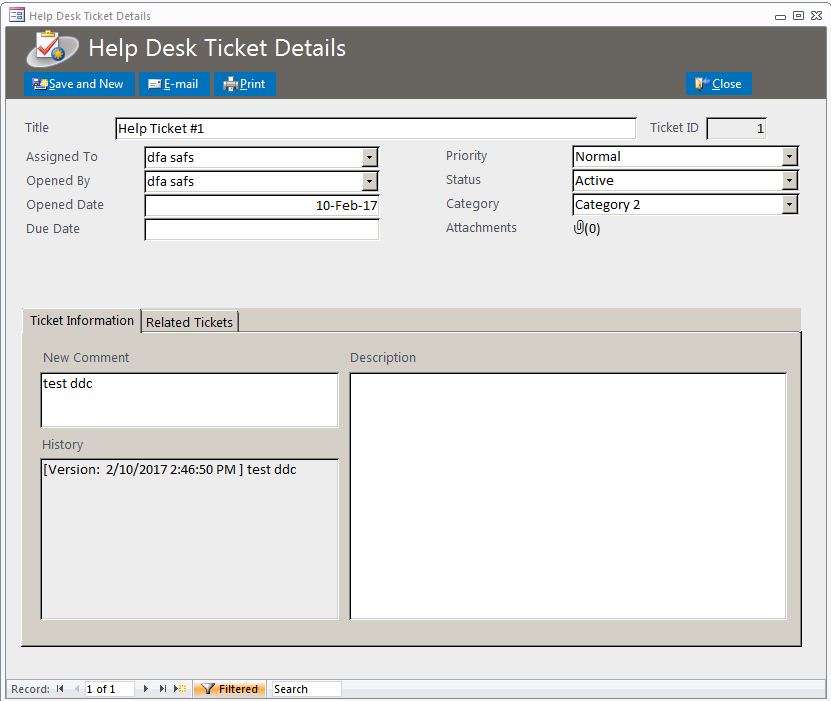Image resolution: width=831 pixels, height=701 pixels.
Task: Click inside the Description text area
Action: (568, 496)
